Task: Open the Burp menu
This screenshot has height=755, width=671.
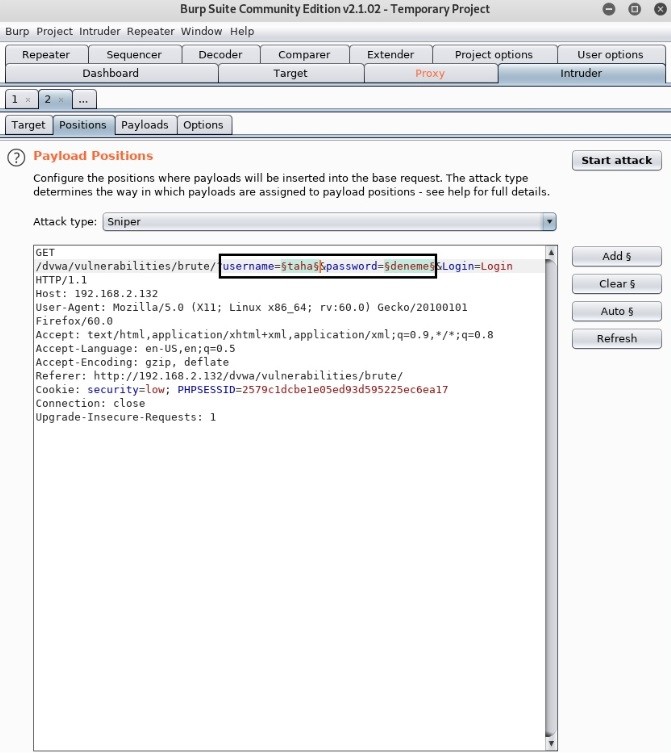Action: pyautogui.click(x=17, y=32)
